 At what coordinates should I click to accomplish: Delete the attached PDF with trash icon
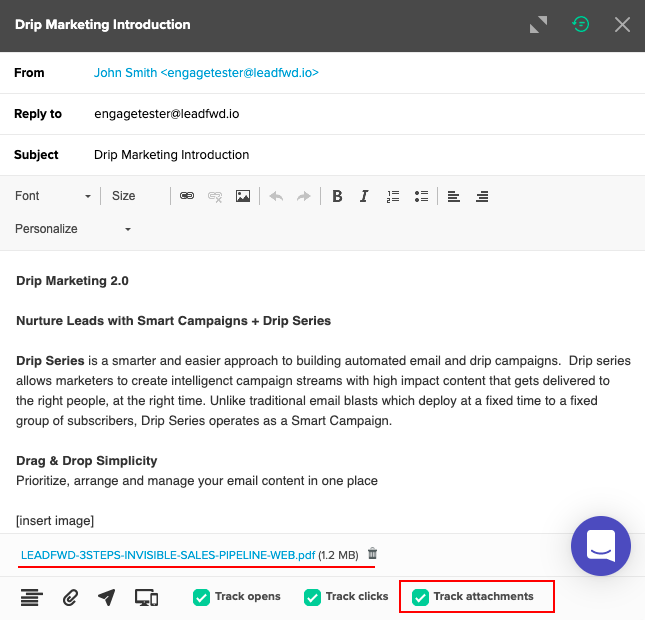pos(373,554)
